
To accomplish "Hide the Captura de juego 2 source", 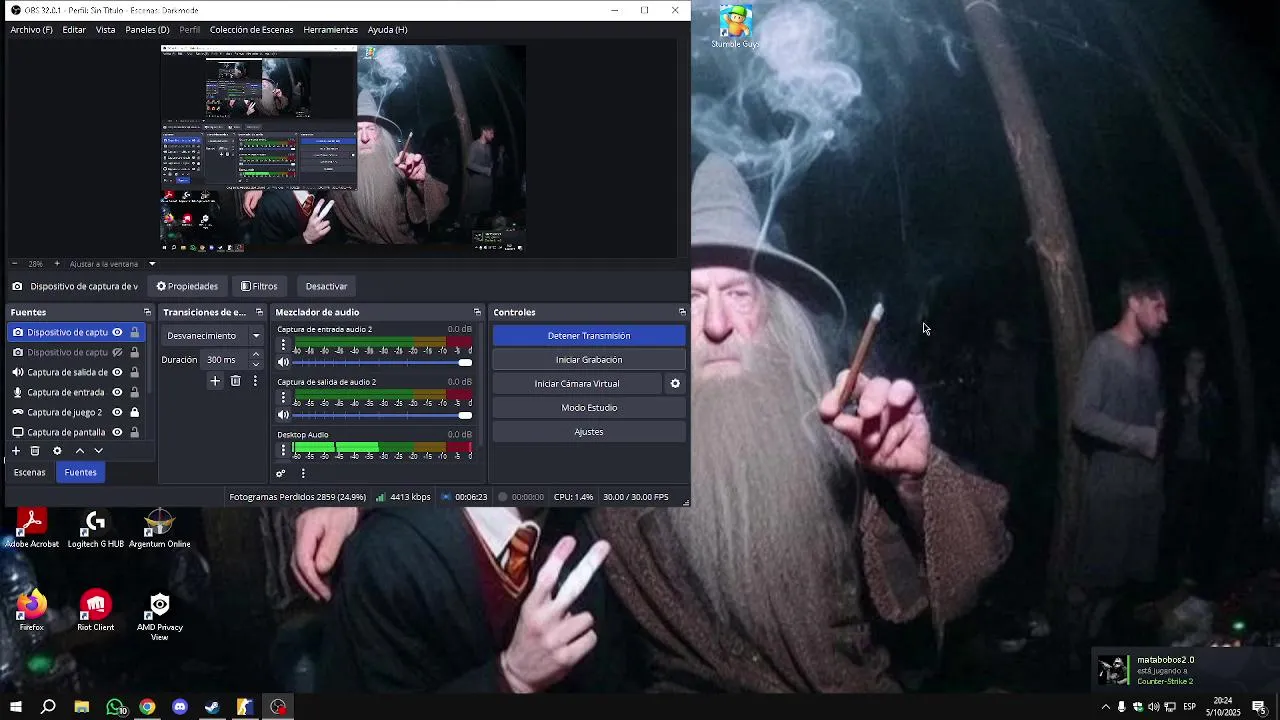I will coord(117,412).
